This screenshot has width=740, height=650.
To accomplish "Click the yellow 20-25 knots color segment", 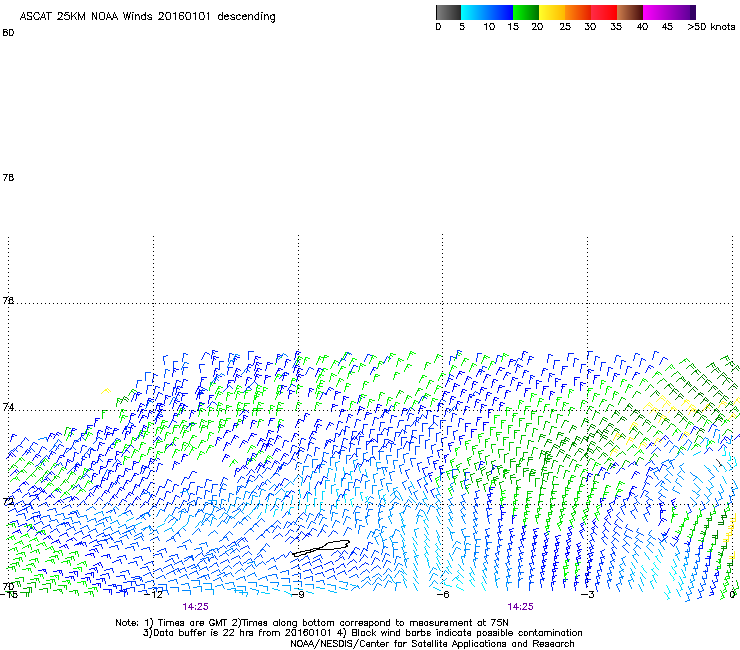I will click(x=552, y=12).
